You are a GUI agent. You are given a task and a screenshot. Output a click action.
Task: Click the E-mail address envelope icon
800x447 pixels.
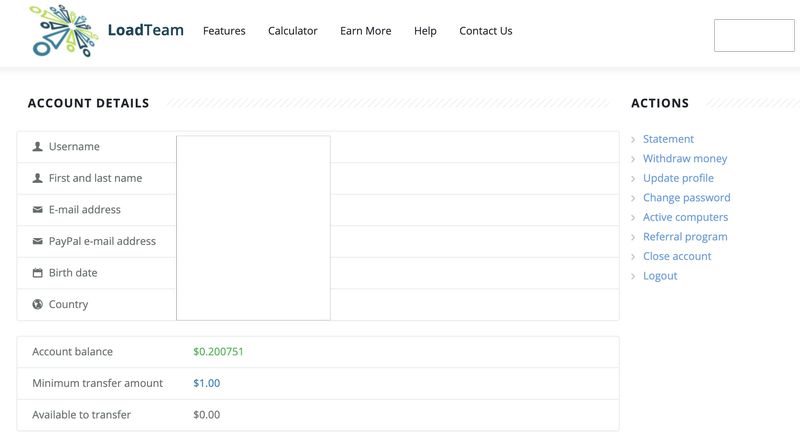[x=38, y=210]
